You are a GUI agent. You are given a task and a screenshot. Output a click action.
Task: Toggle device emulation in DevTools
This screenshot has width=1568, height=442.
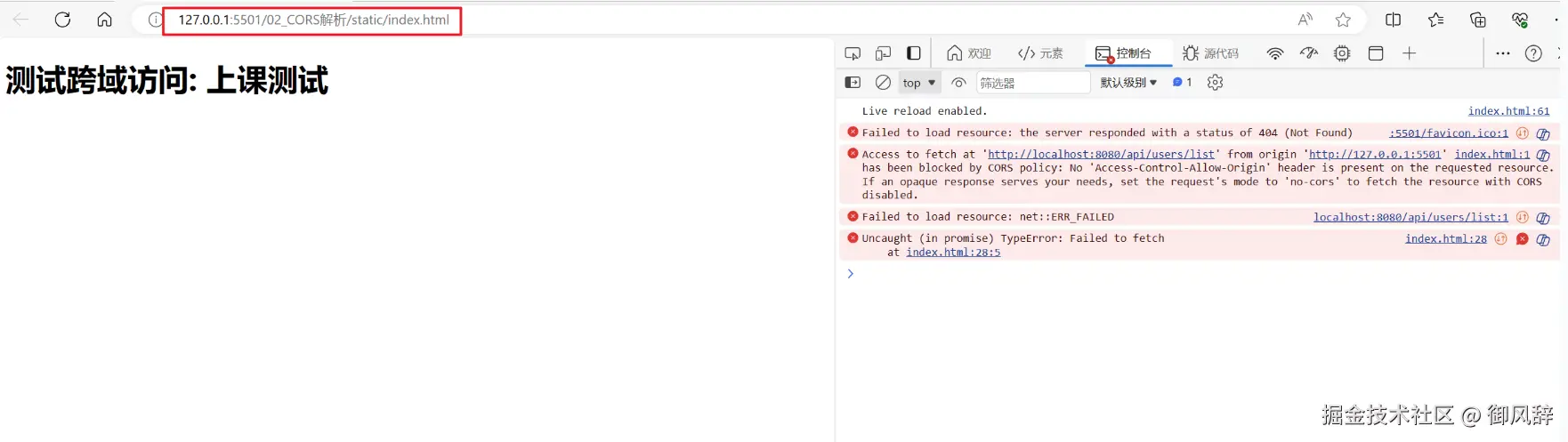tap(883, 53)
